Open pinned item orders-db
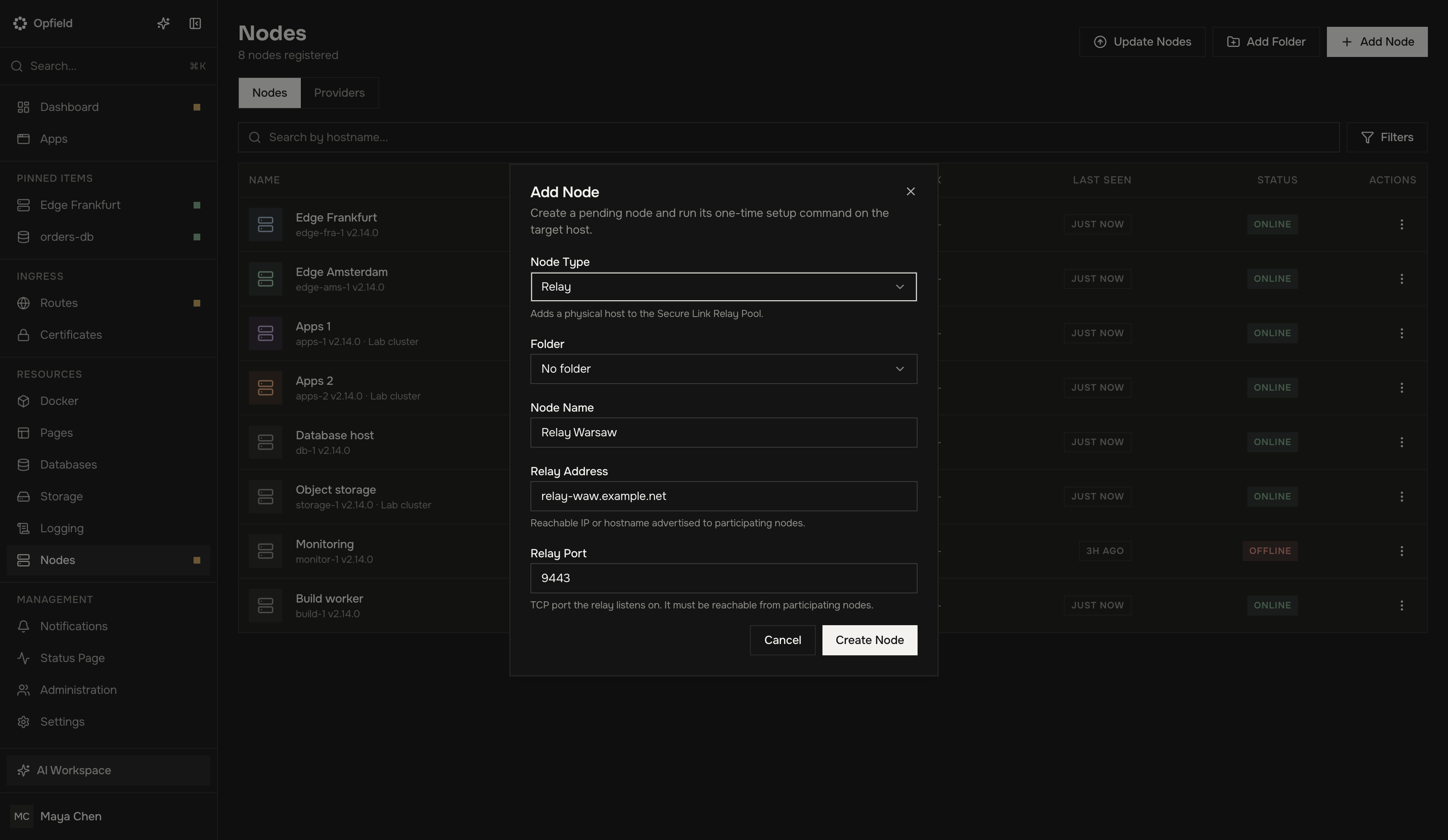Viewport: 1448px width, 840px height. tap(109, 237)
